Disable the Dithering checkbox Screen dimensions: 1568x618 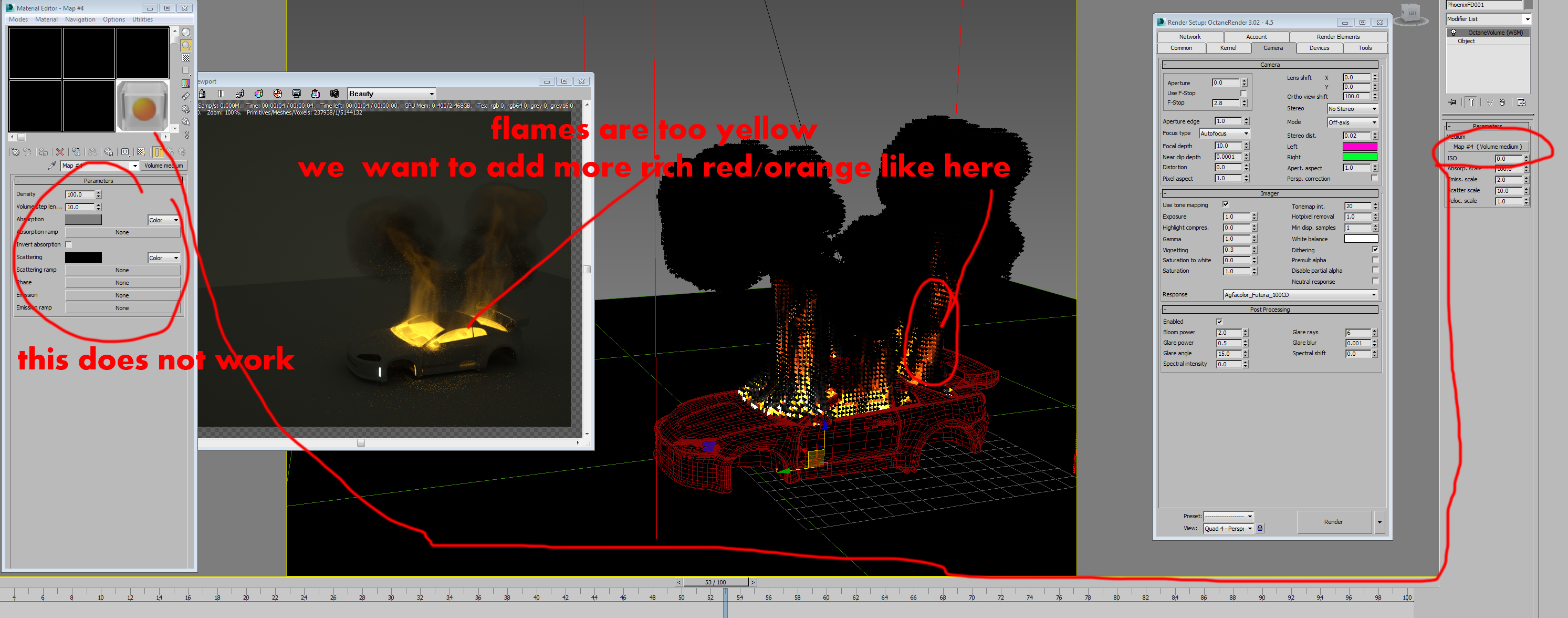[x=1375, y=250]
